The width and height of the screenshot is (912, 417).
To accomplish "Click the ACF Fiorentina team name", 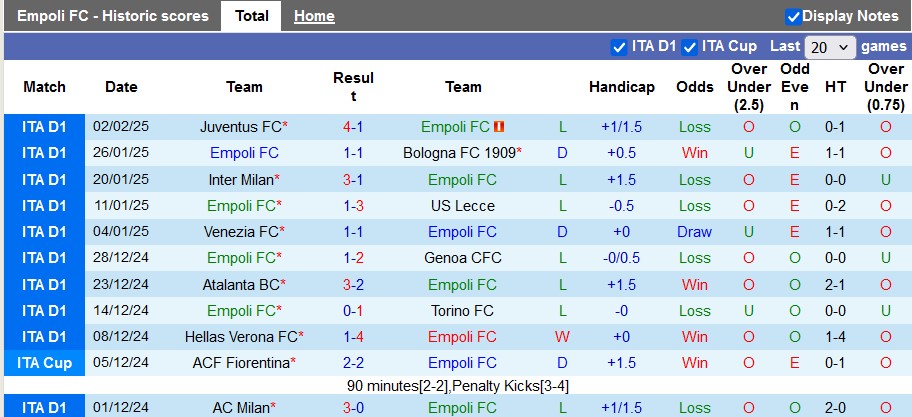I will 241,363.
